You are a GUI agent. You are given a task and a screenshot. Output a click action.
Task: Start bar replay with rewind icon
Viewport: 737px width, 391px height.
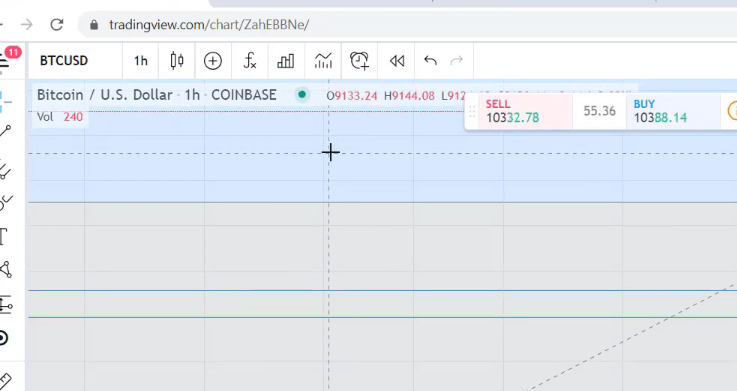tap(397, 61)
